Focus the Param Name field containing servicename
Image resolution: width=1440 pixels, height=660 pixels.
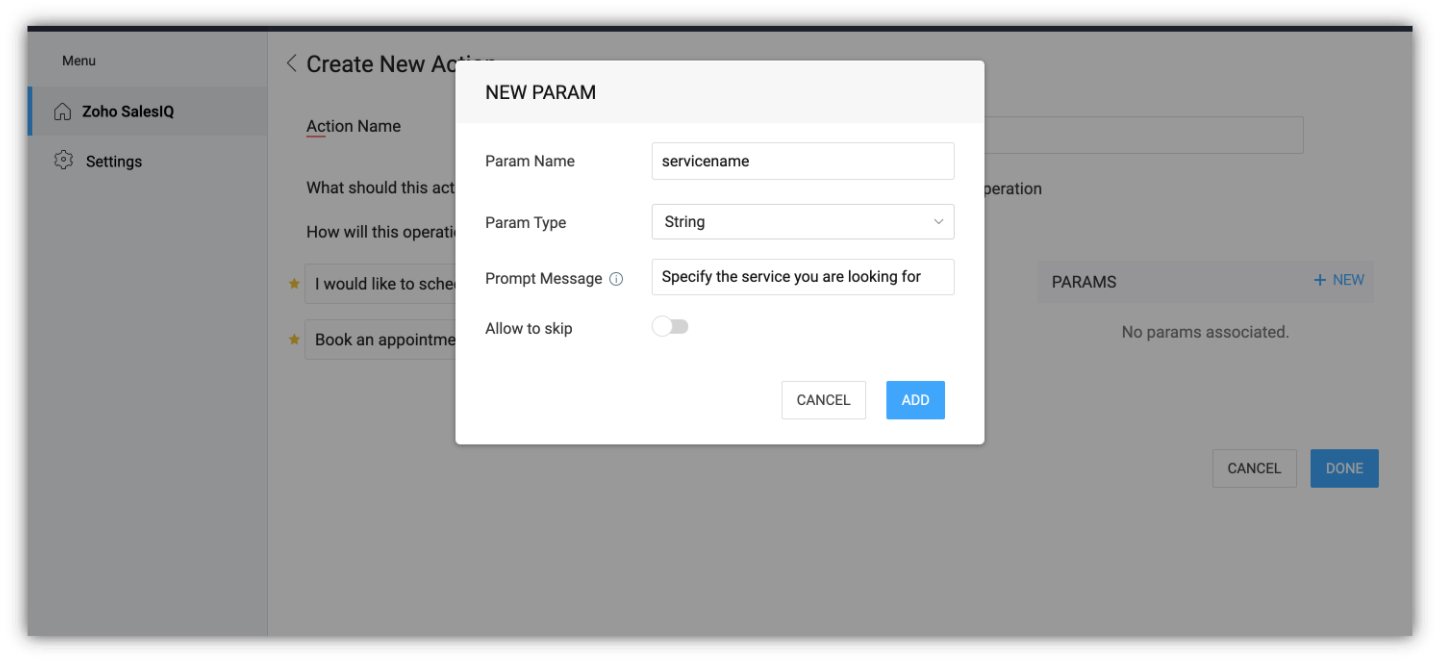pos(802,161)
